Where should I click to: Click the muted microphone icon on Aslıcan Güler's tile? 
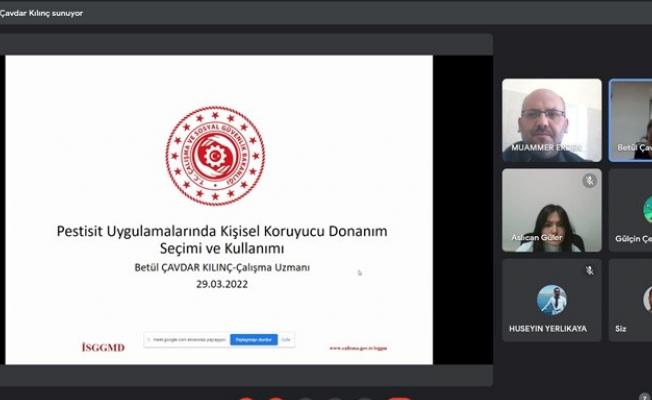click(590, 181)
